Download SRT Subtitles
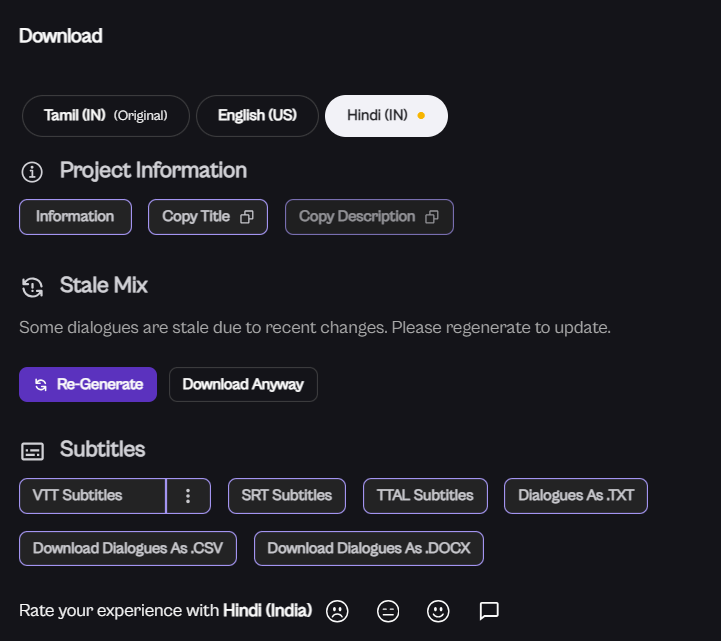721x641 pixels. pos(286,496)
